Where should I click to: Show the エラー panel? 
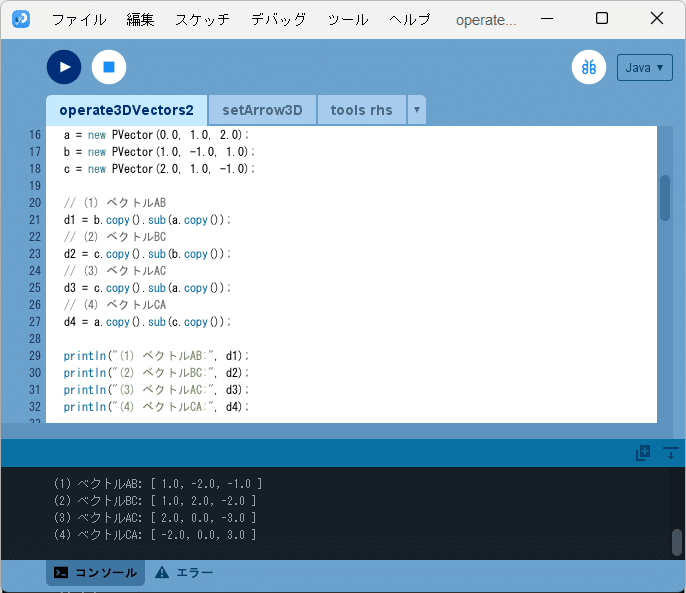tap(184, 572)
